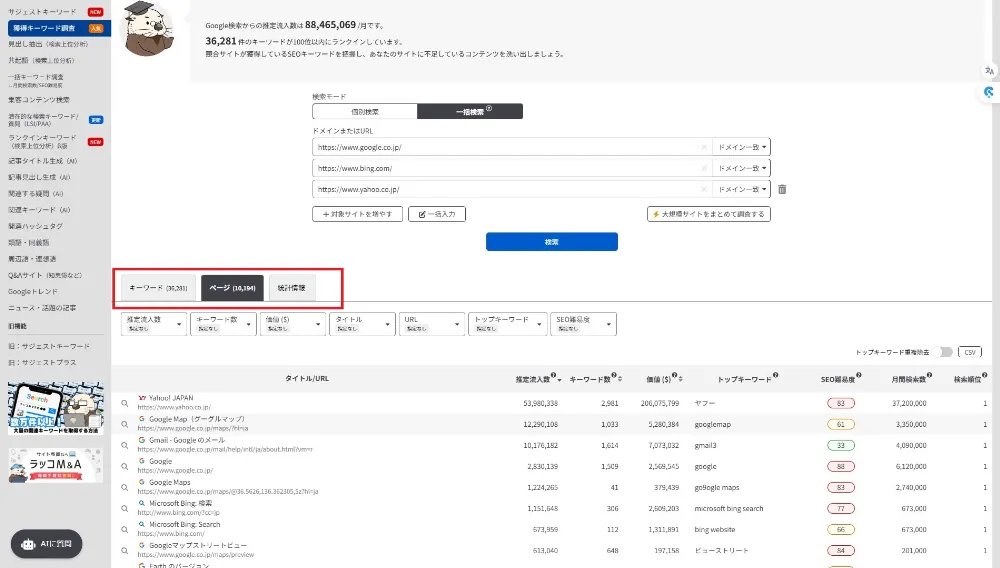Click the blue 検索 button
1000x568 pixels.
point(552,242)
